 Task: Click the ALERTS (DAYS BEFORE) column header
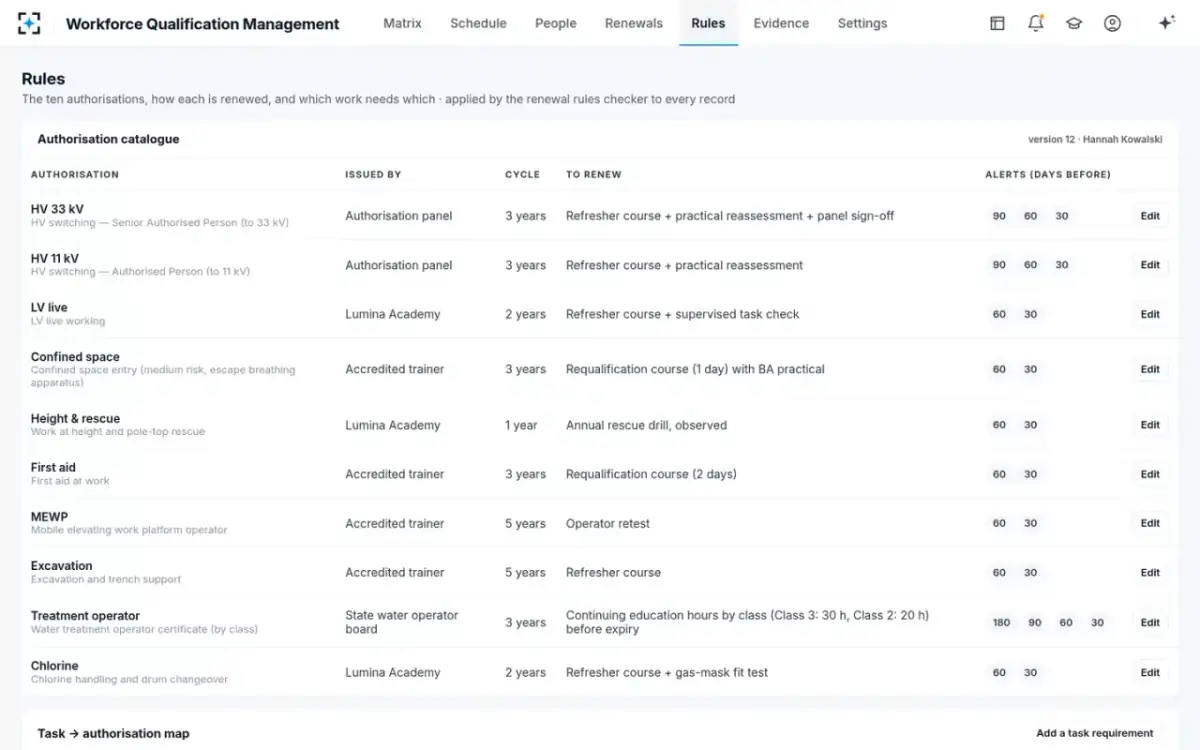(x=1048, y=174)
